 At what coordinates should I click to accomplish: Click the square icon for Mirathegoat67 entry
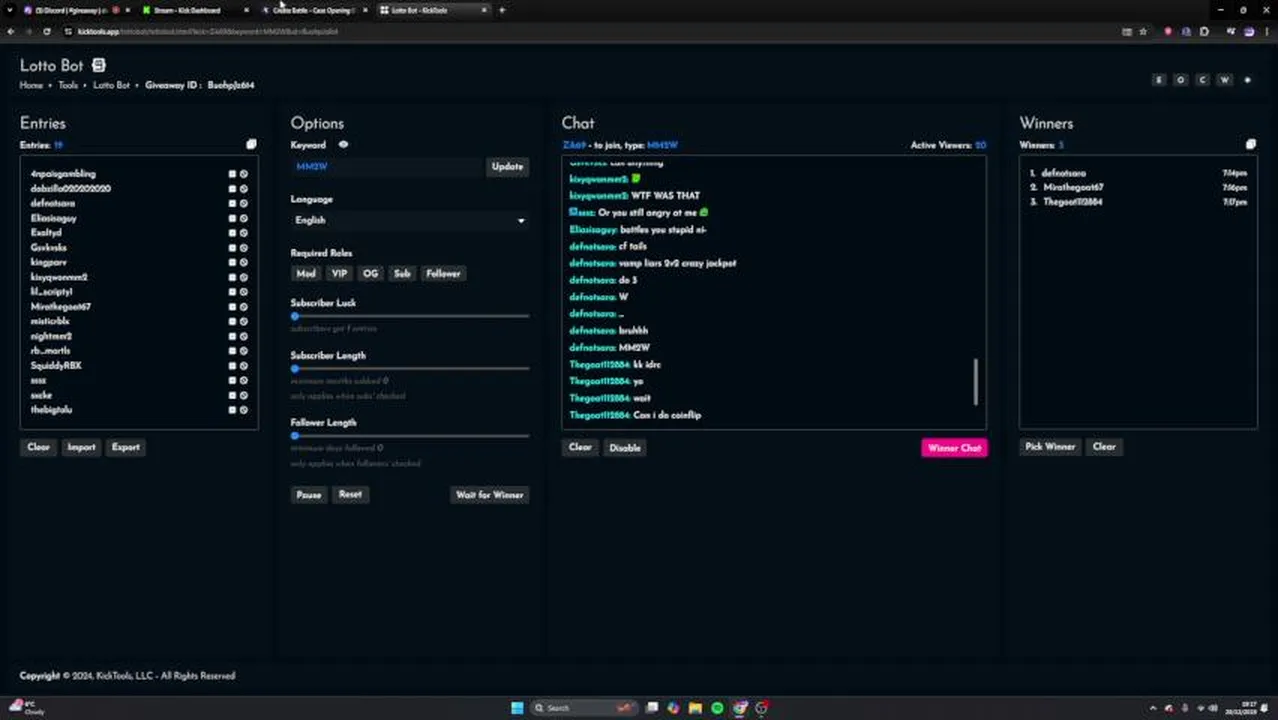point(232,307)
